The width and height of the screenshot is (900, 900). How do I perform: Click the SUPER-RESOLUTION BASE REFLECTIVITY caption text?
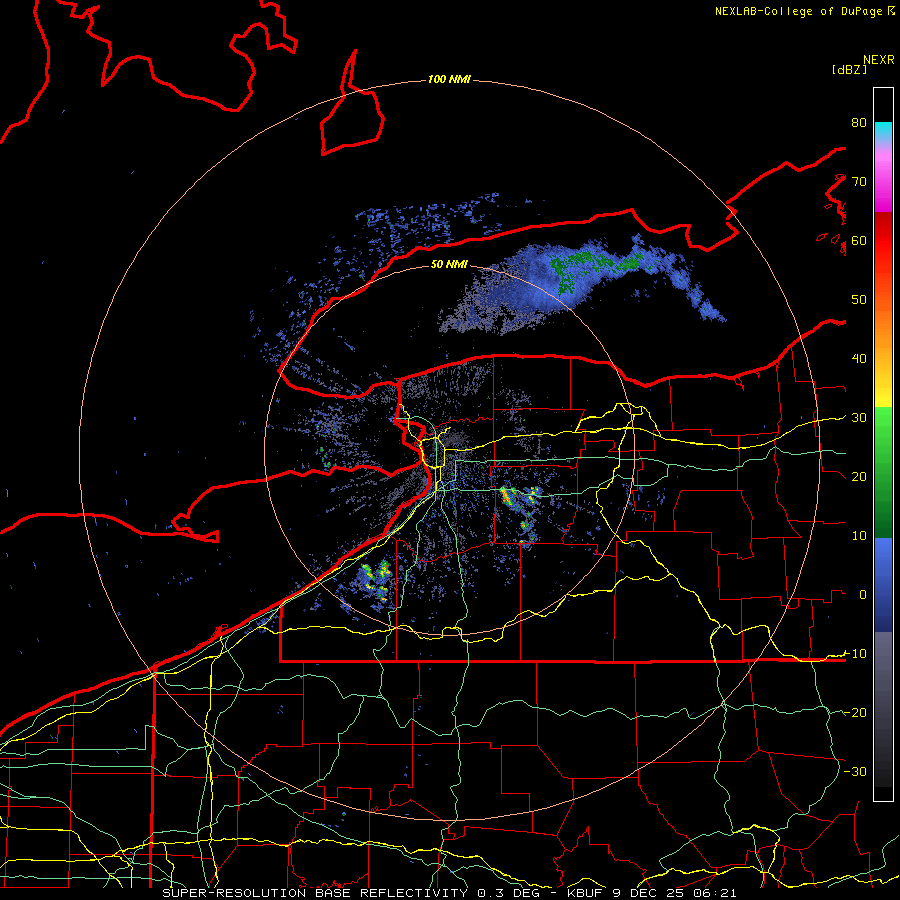[315, 893]
